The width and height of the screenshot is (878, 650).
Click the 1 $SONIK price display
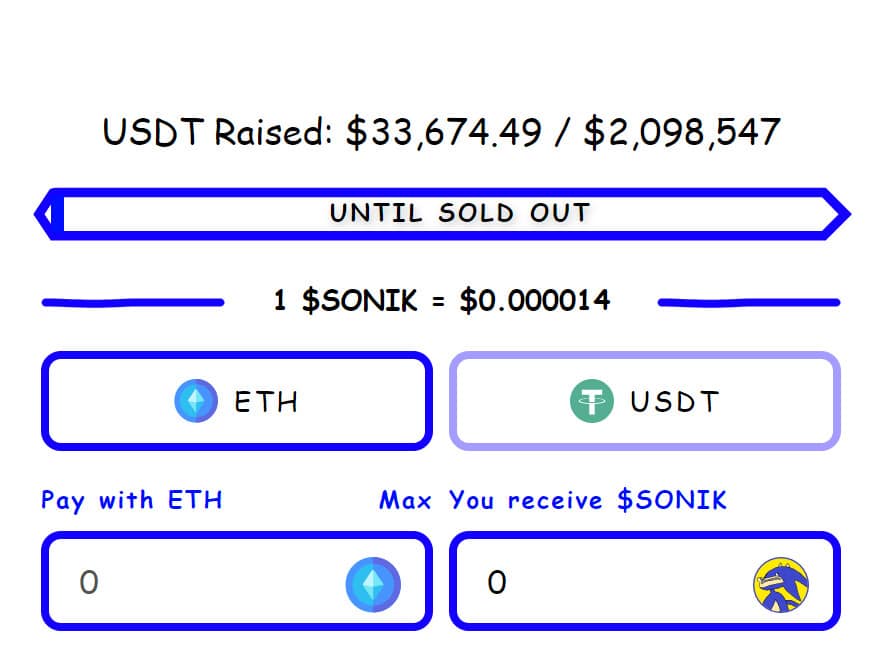pyautogui.click(x=440, y=300)
